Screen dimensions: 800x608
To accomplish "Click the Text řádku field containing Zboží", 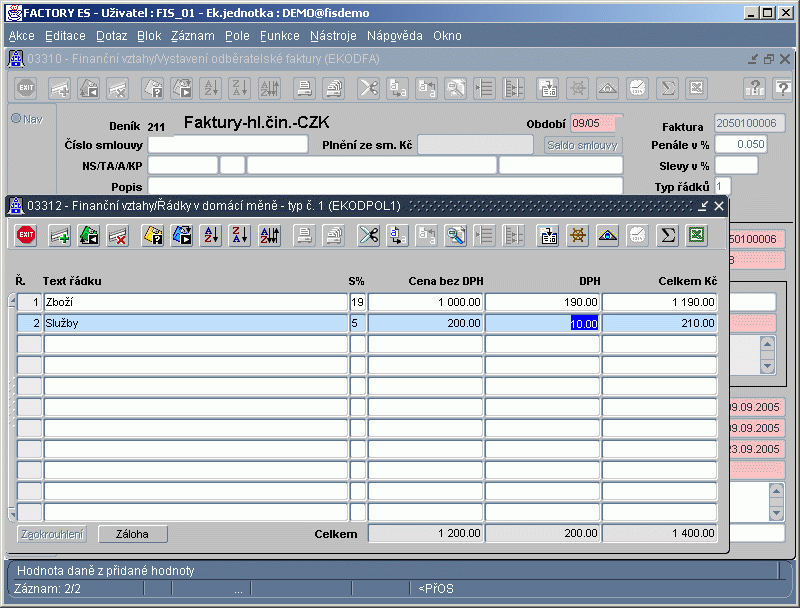I will pyautogui.click(x=195, y=302).
